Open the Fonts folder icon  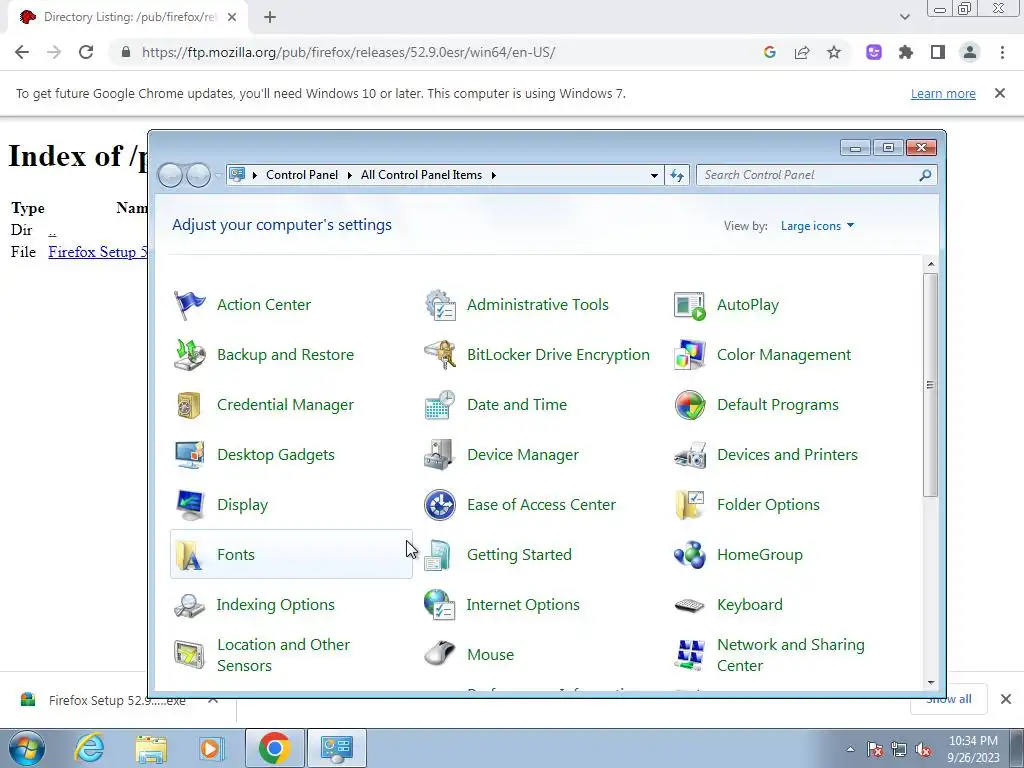[x=189, y=555]
